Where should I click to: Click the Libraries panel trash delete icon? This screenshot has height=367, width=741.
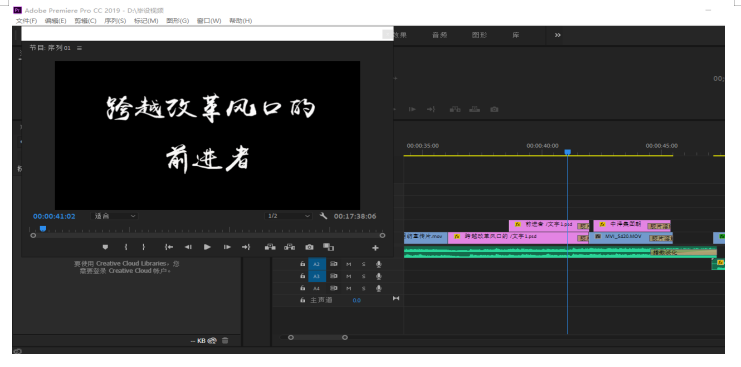(x=225, y=340)
